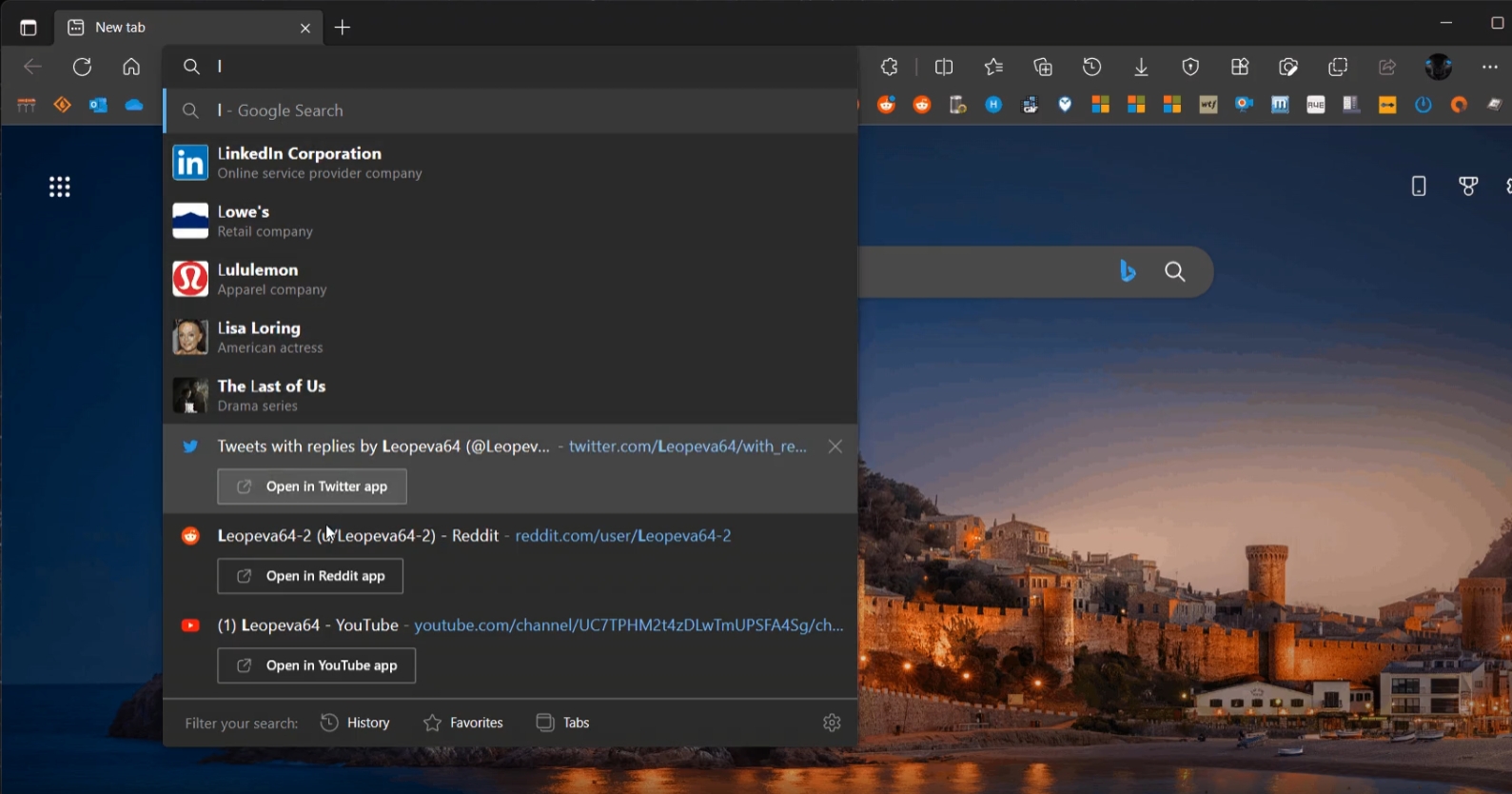Select LinkedIn Corporation suggestion
The height and width of the screenshot is (794, 1512).
point(511,163)
